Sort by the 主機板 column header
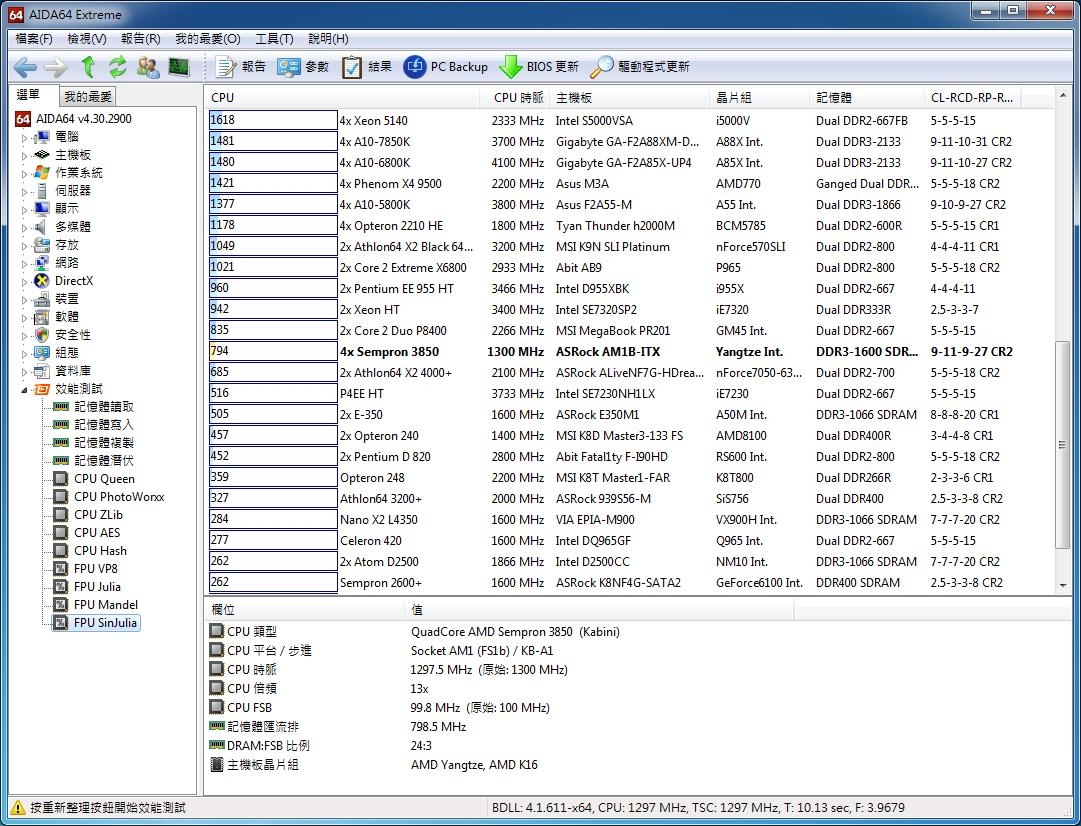 629,98
